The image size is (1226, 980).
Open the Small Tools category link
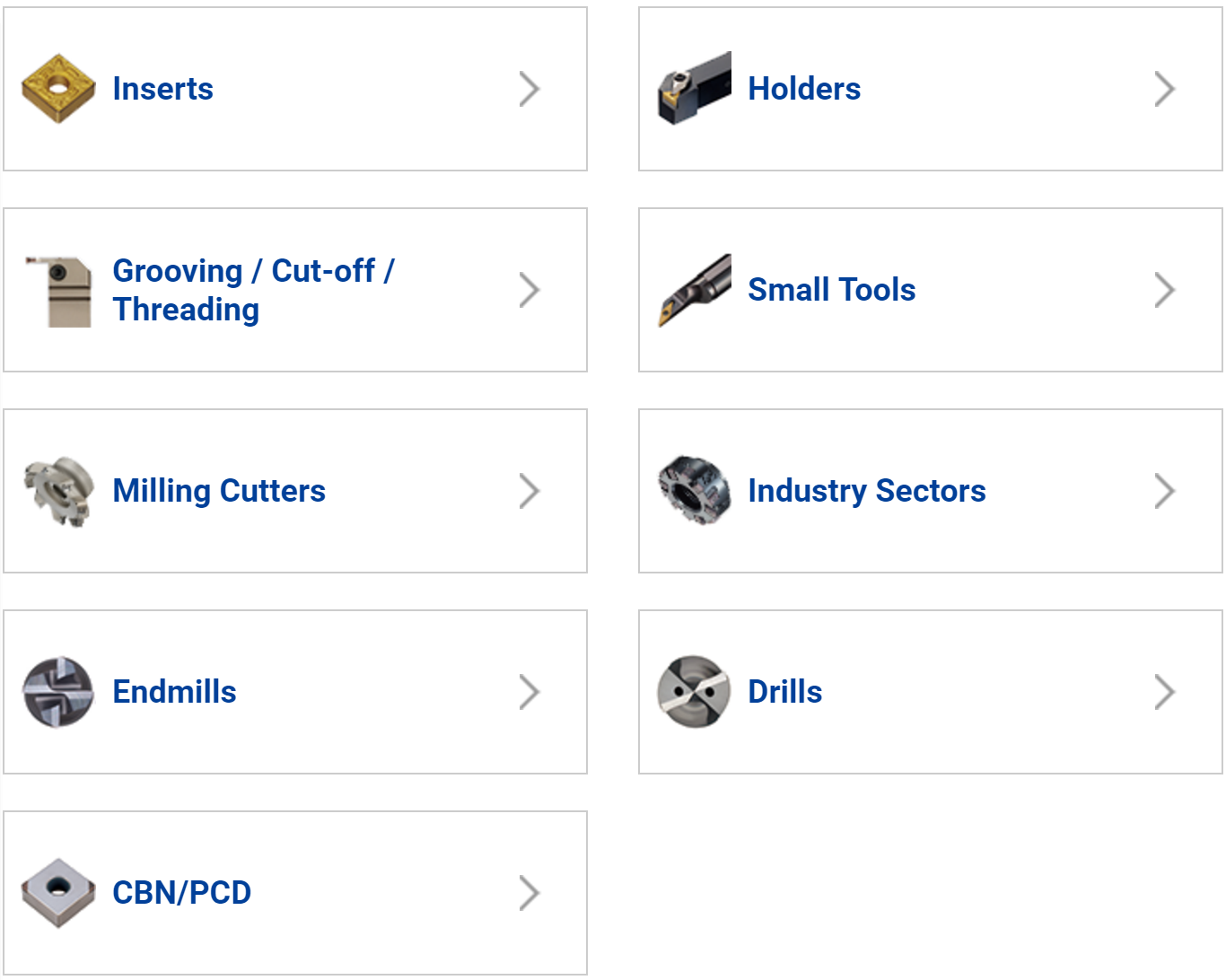pyautogui.click(x=832, y=290)
